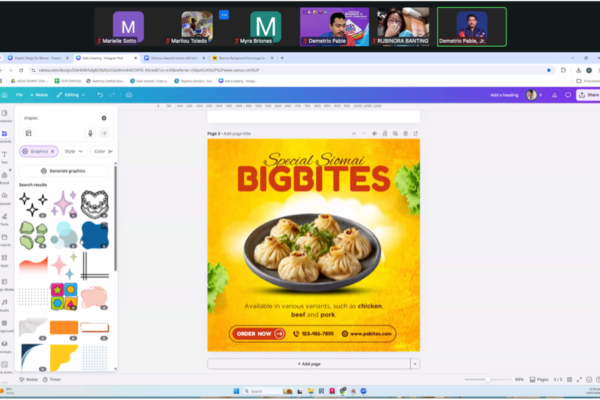This screenshot has height=400, width=600.
Task: Expand the Editing mode dropdown
Action: [x=71, y=94]
